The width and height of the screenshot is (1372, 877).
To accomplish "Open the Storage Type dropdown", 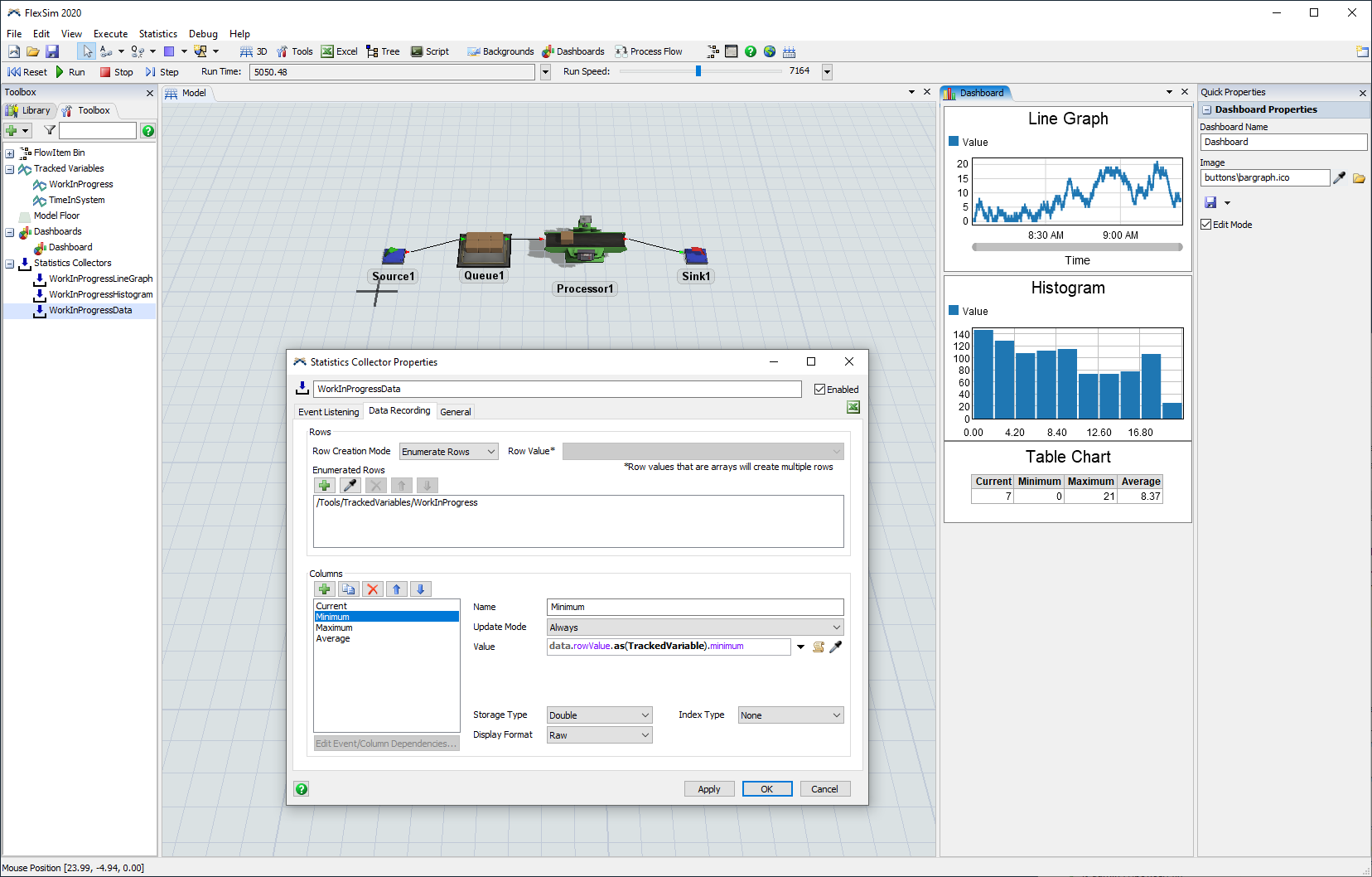I will 599,715.
